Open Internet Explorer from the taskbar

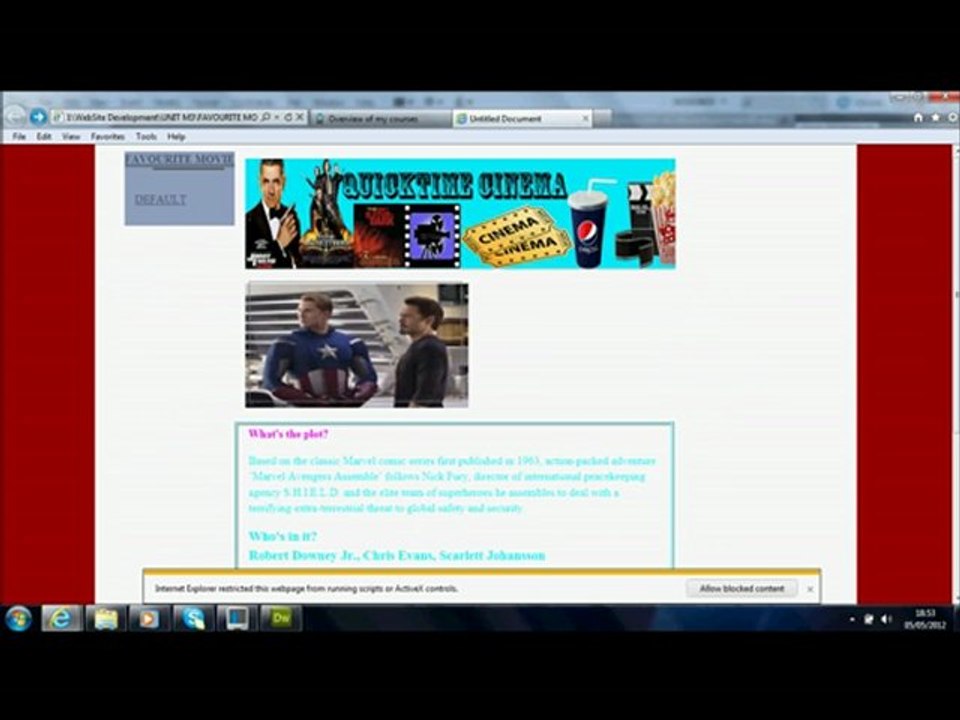[61, 618]
